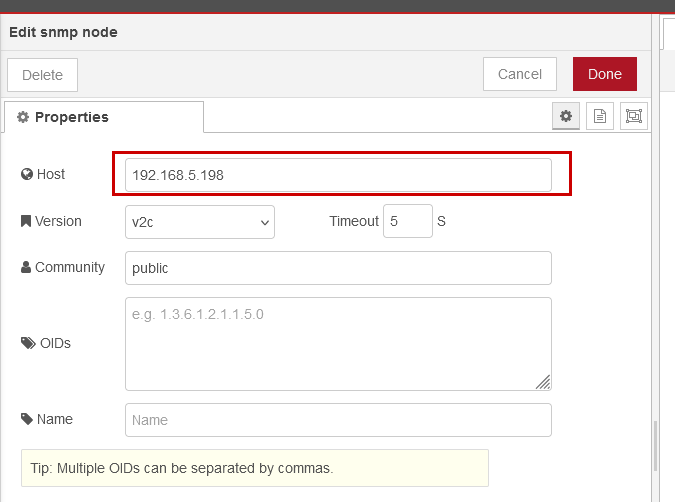675x502 pixels.
Task: Open the Version dropdown showing v2c
Action: pyautogui.click(x=200, y=222)
